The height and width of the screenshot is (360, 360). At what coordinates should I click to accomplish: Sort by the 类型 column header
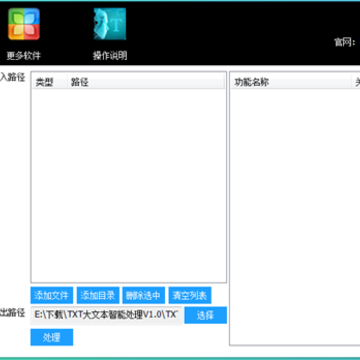[x=50, y=82]
